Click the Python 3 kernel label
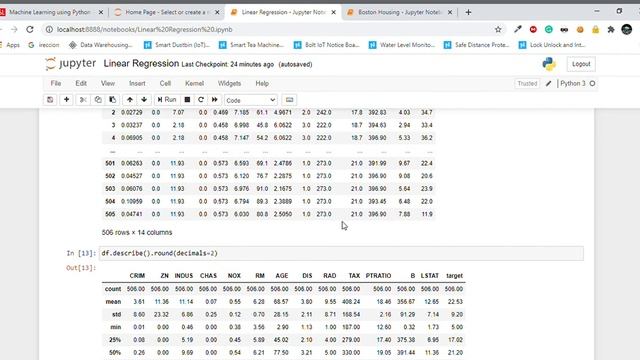The height and width of the screenshot is (360, 640). point(573,83)
